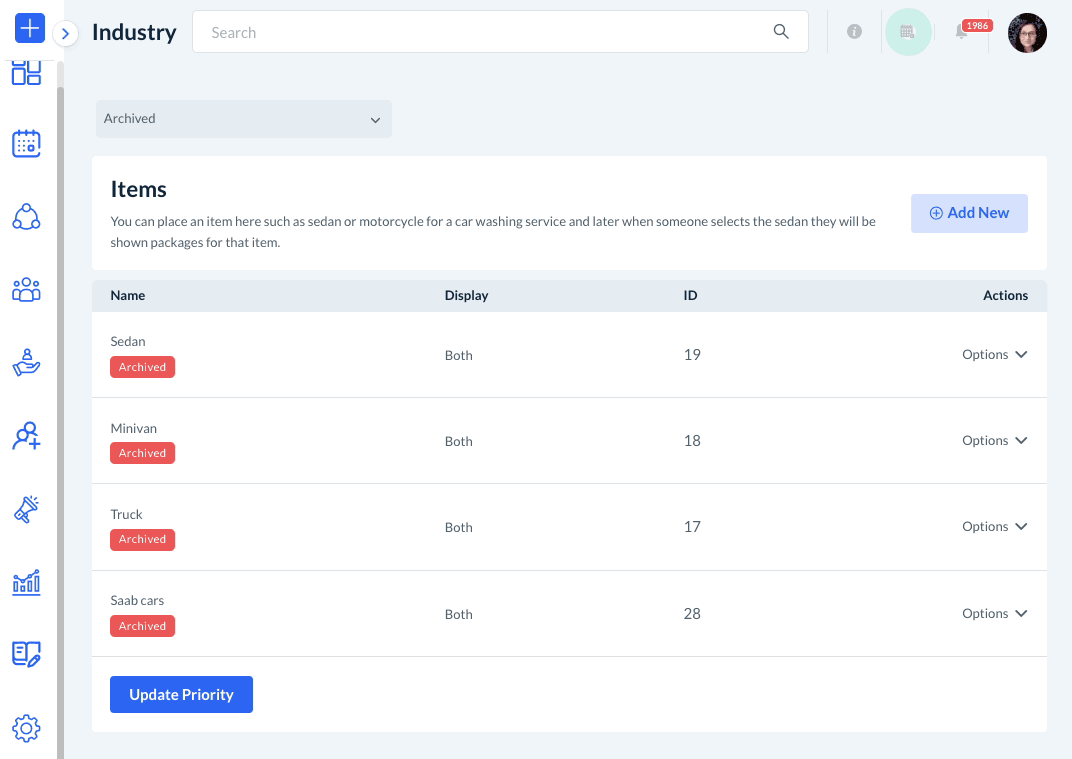Image resolution: width=1072 pixels, height=759 pixels.
Task: Open the bar chart reports icon
Action: (26, 582)
